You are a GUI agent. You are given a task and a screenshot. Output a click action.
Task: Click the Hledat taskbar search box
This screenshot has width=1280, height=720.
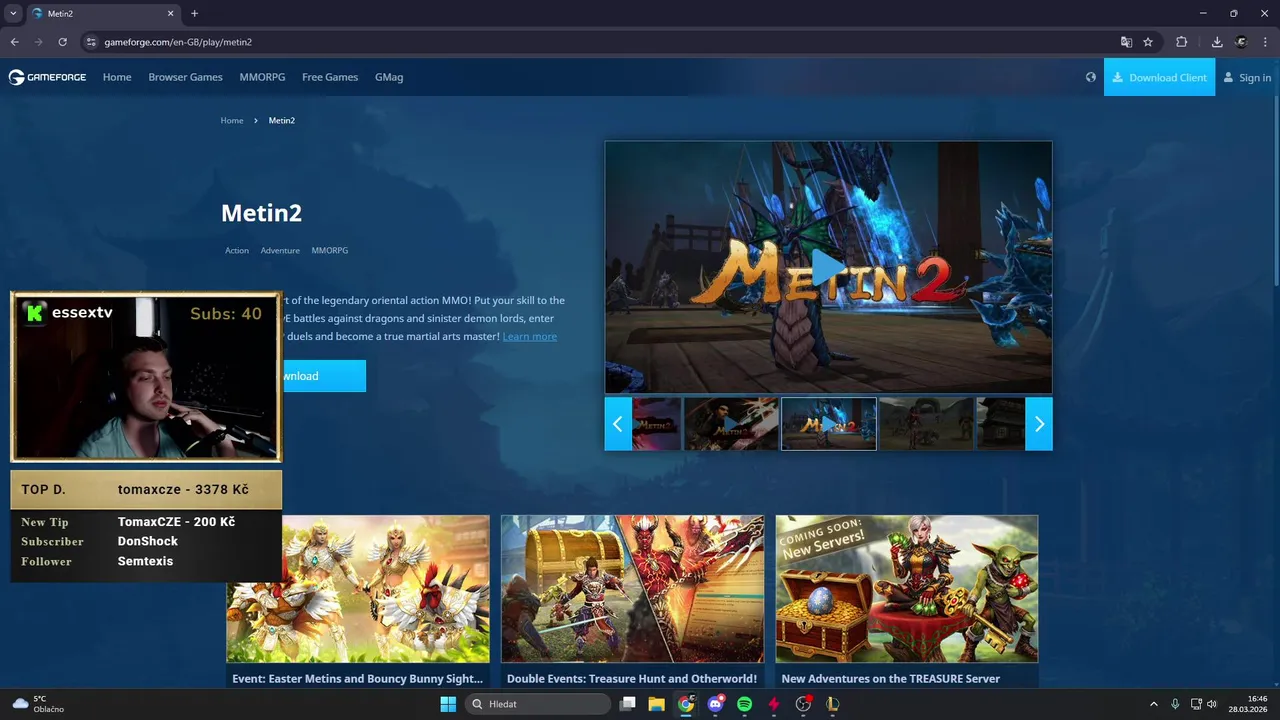click(538, 704)
